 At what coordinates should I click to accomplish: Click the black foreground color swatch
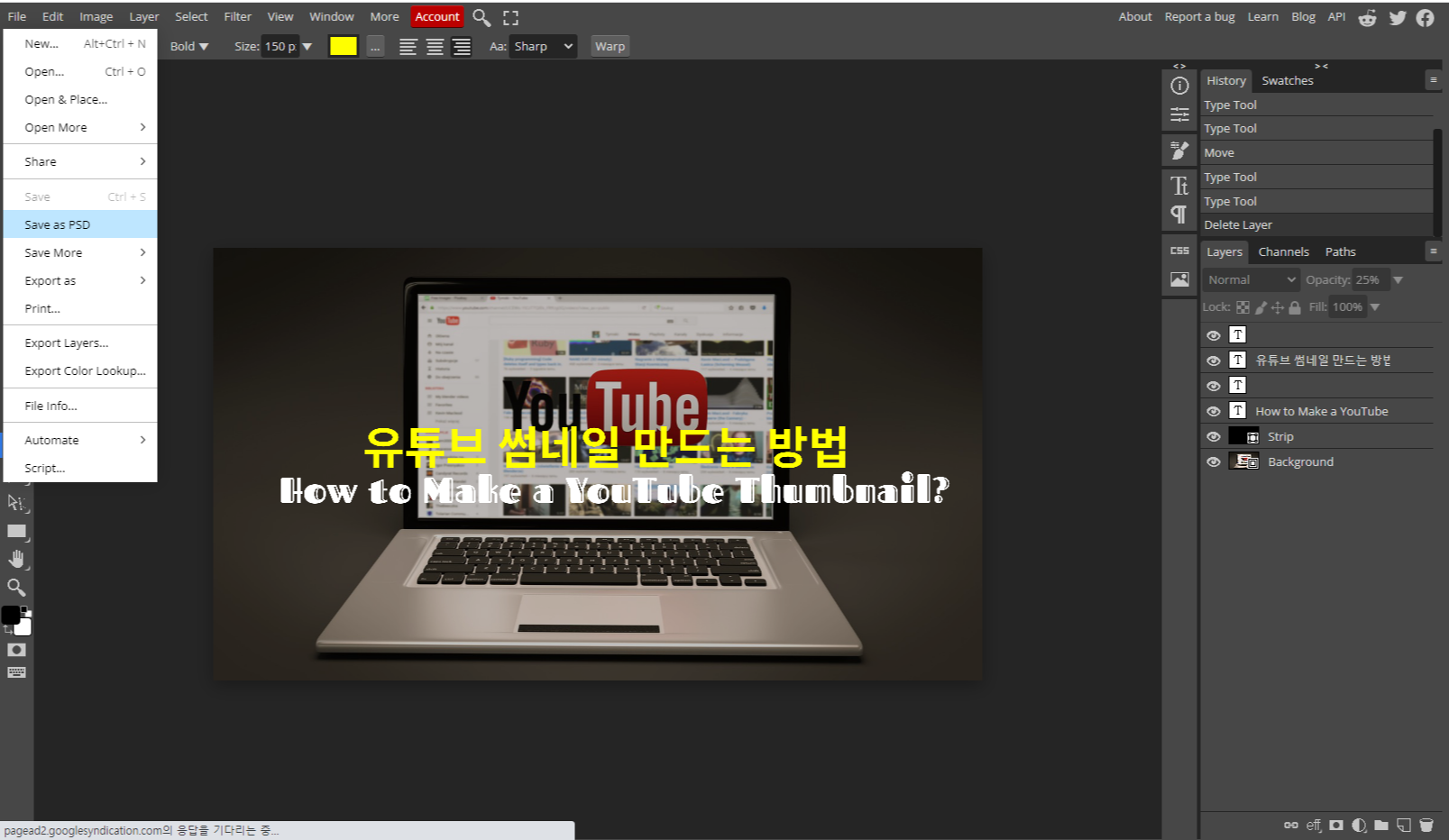click(x=11, y=615)
